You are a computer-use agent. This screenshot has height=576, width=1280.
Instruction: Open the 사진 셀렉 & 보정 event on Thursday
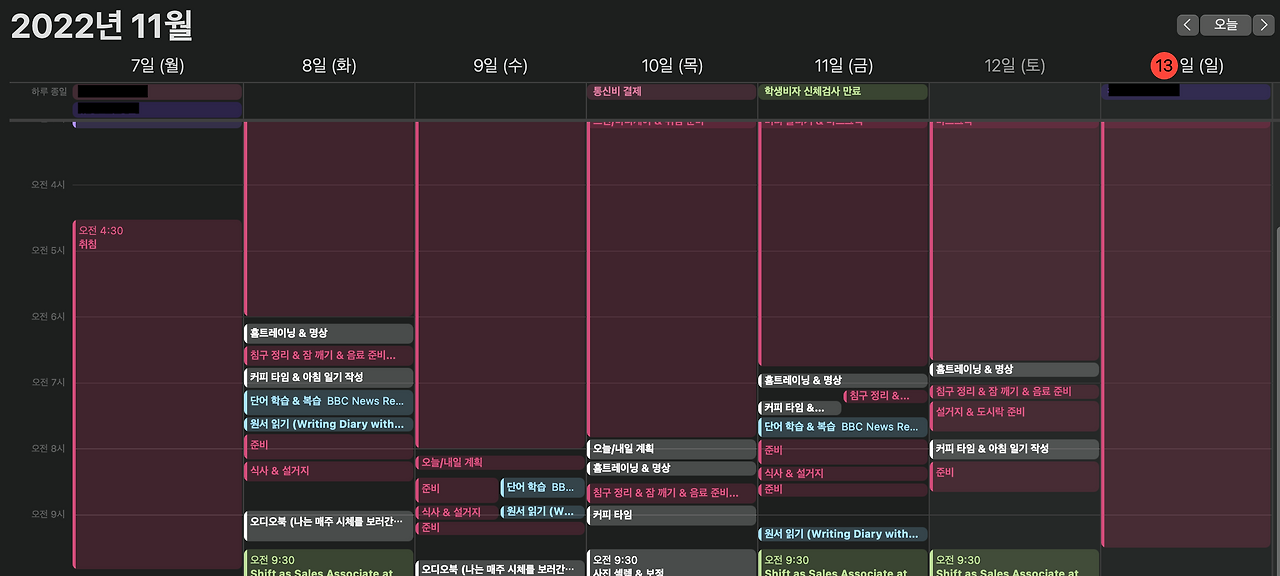(x=671, y=565)
